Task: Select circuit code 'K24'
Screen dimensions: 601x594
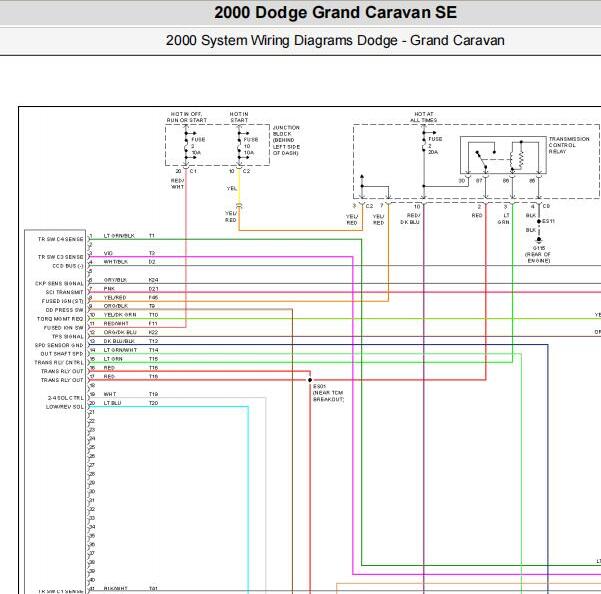Action: coord(153,280)
